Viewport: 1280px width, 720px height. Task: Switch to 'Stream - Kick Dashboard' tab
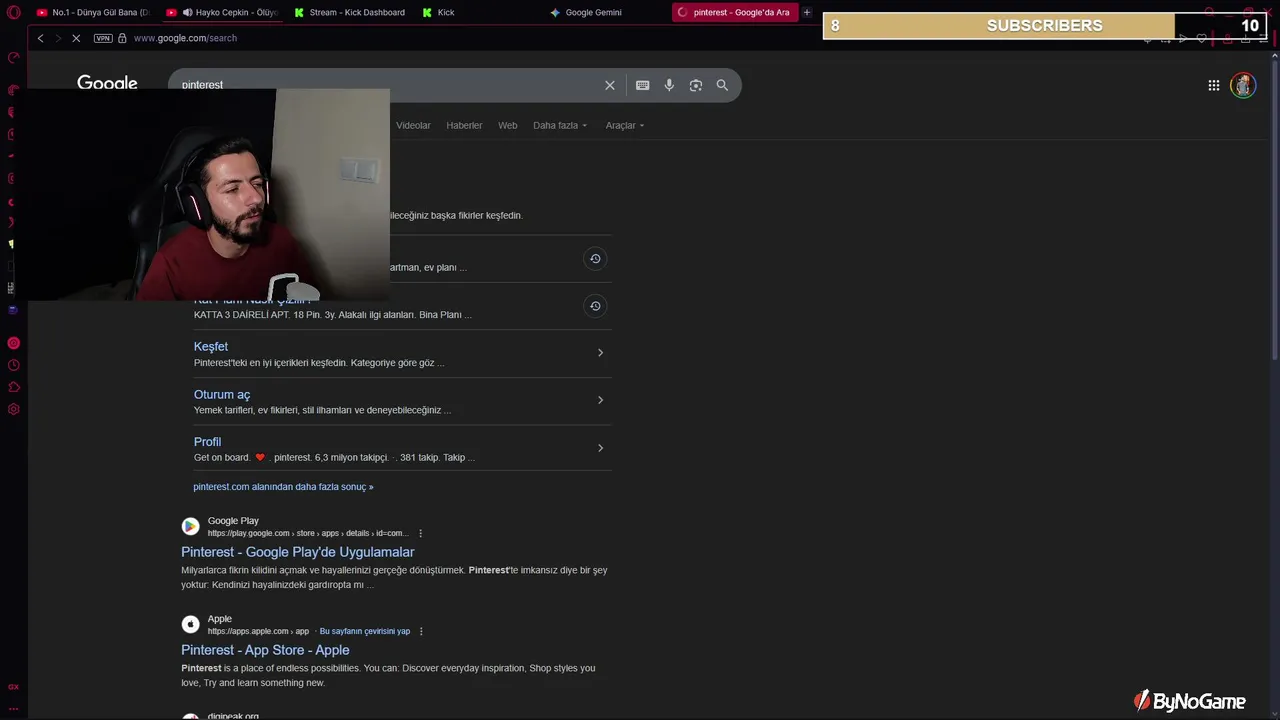350,12
